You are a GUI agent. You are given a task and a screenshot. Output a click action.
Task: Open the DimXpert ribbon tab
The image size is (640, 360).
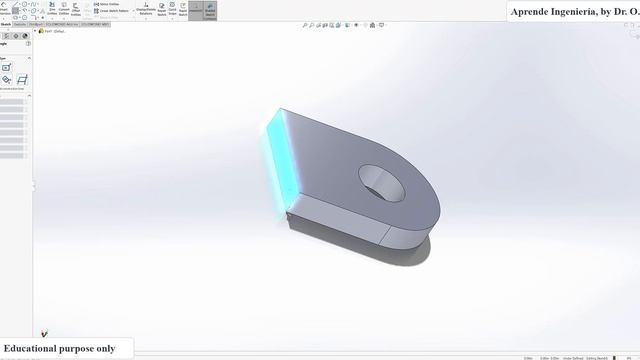pos(36,24)
